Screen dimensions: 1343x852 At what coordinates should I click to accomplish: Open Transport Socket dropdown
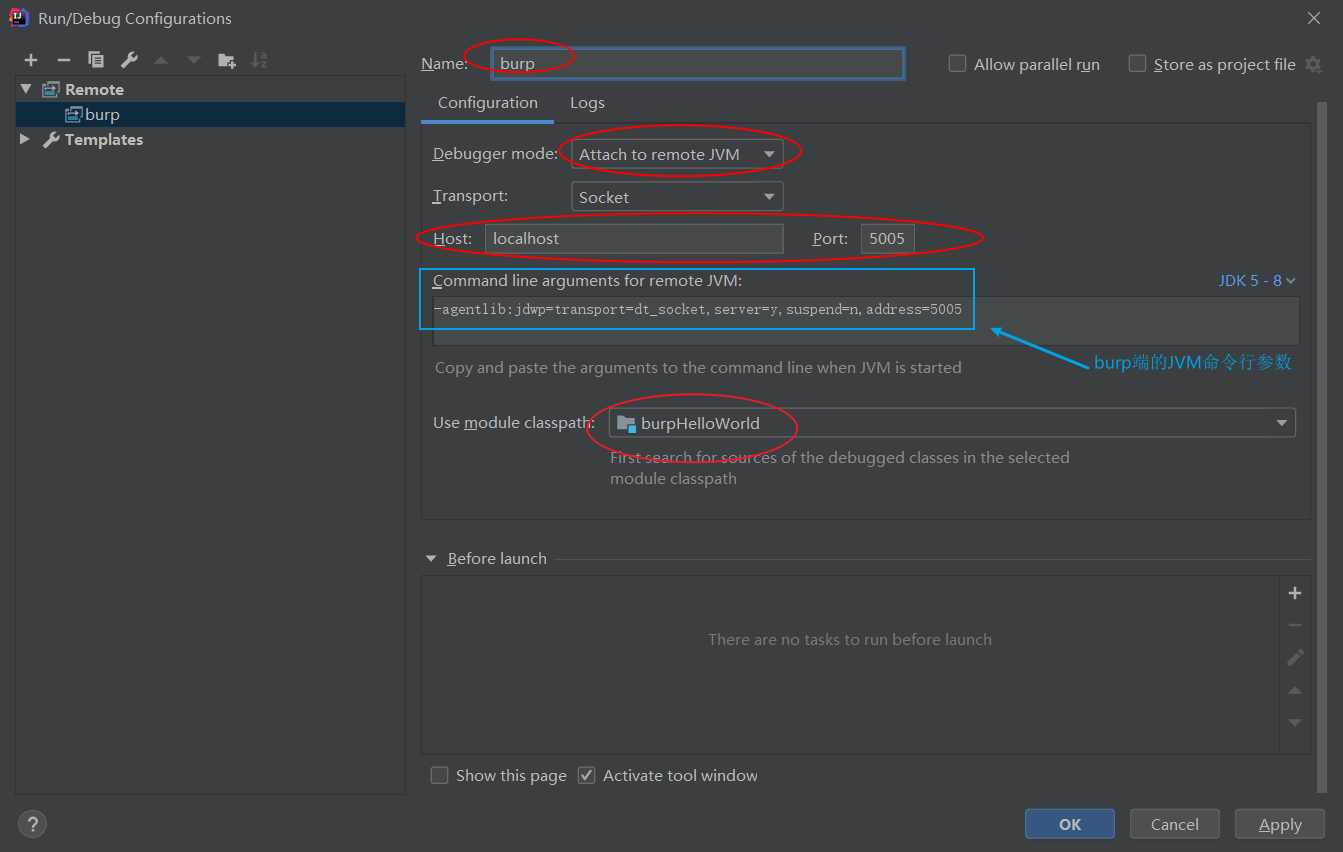tap(677, 197)
